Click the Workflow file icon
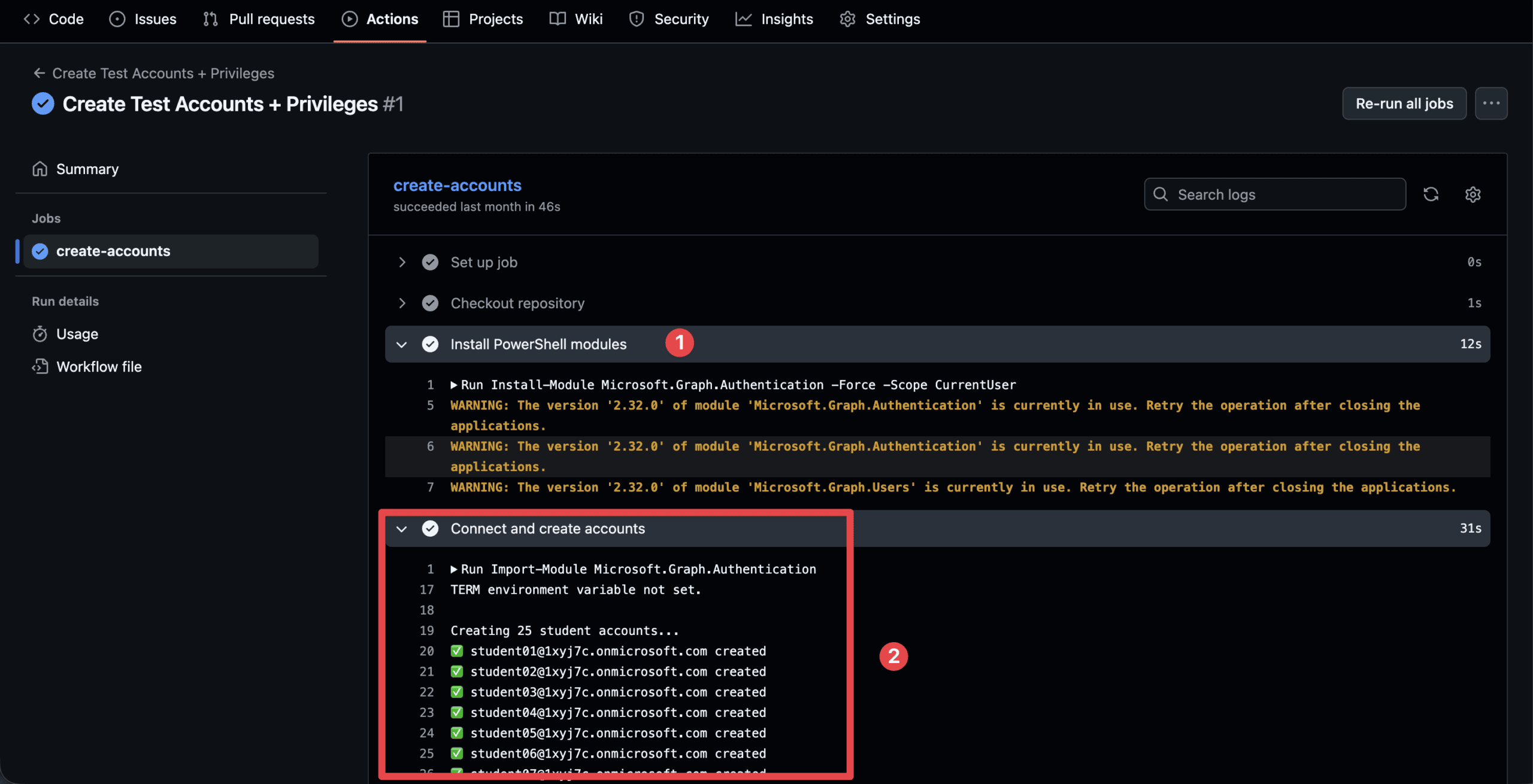 [40, 366]
